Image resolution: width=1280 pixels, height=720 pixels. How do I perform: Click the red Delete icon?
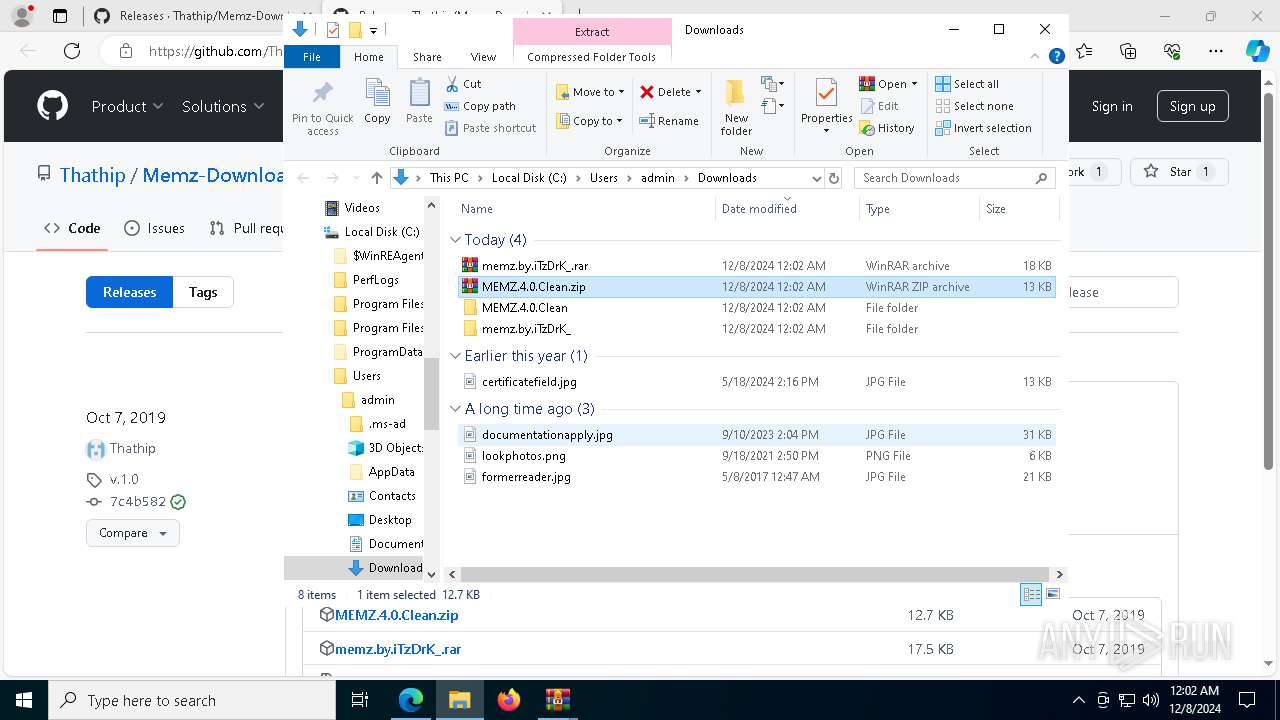[647, 92]
